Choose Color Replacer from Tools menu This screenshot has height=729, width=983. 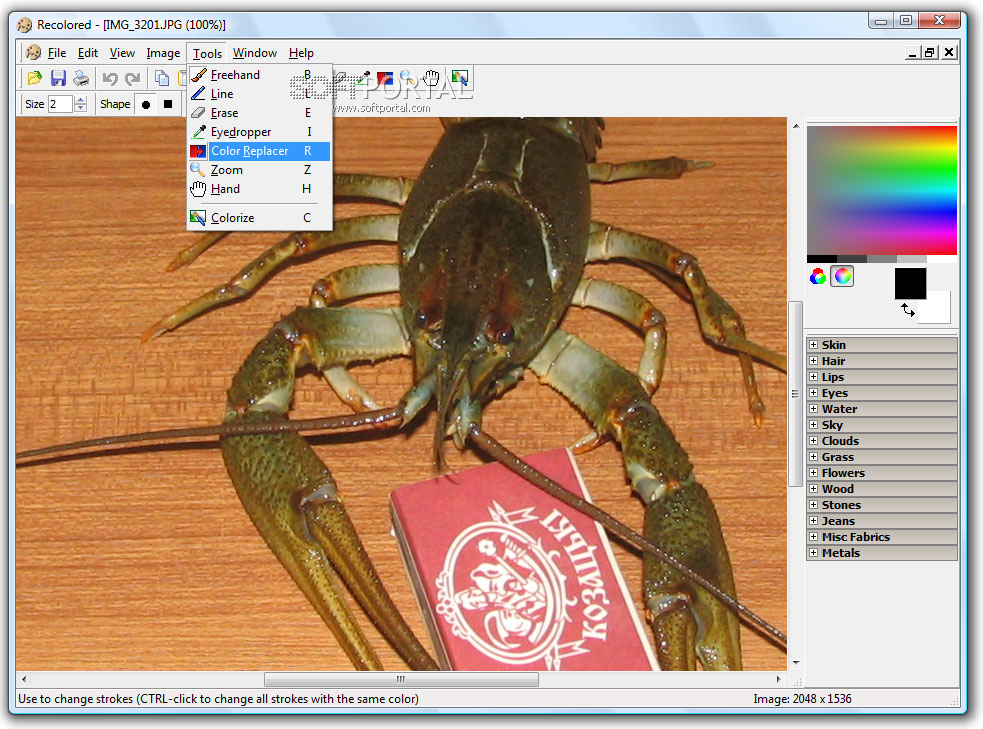point(249,151)
